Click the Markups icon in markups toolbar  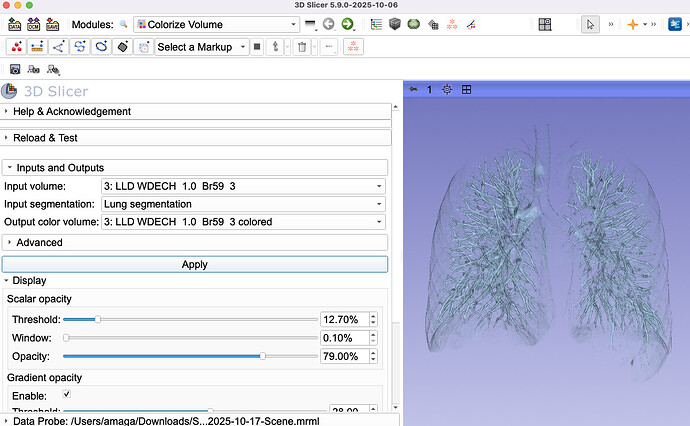tap(353, 47)
